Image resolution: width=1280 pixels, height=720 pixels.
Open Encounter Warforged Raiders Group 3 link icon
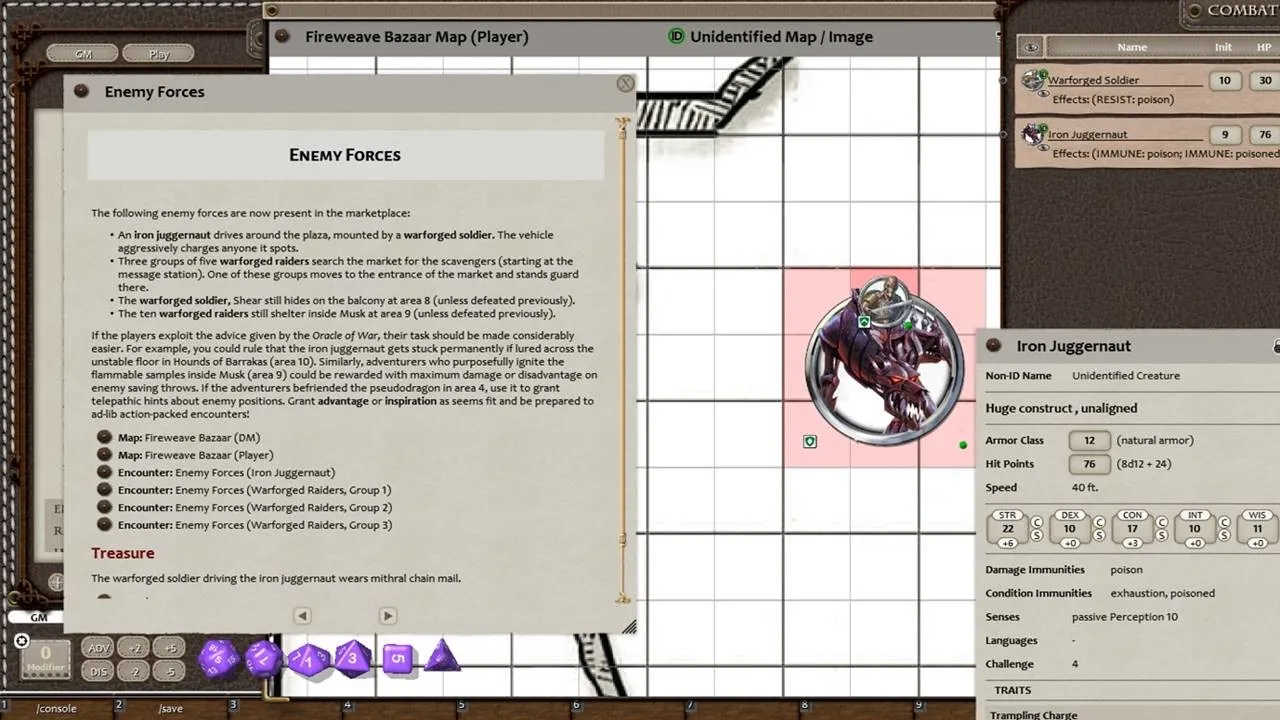(x=104, y=525)
